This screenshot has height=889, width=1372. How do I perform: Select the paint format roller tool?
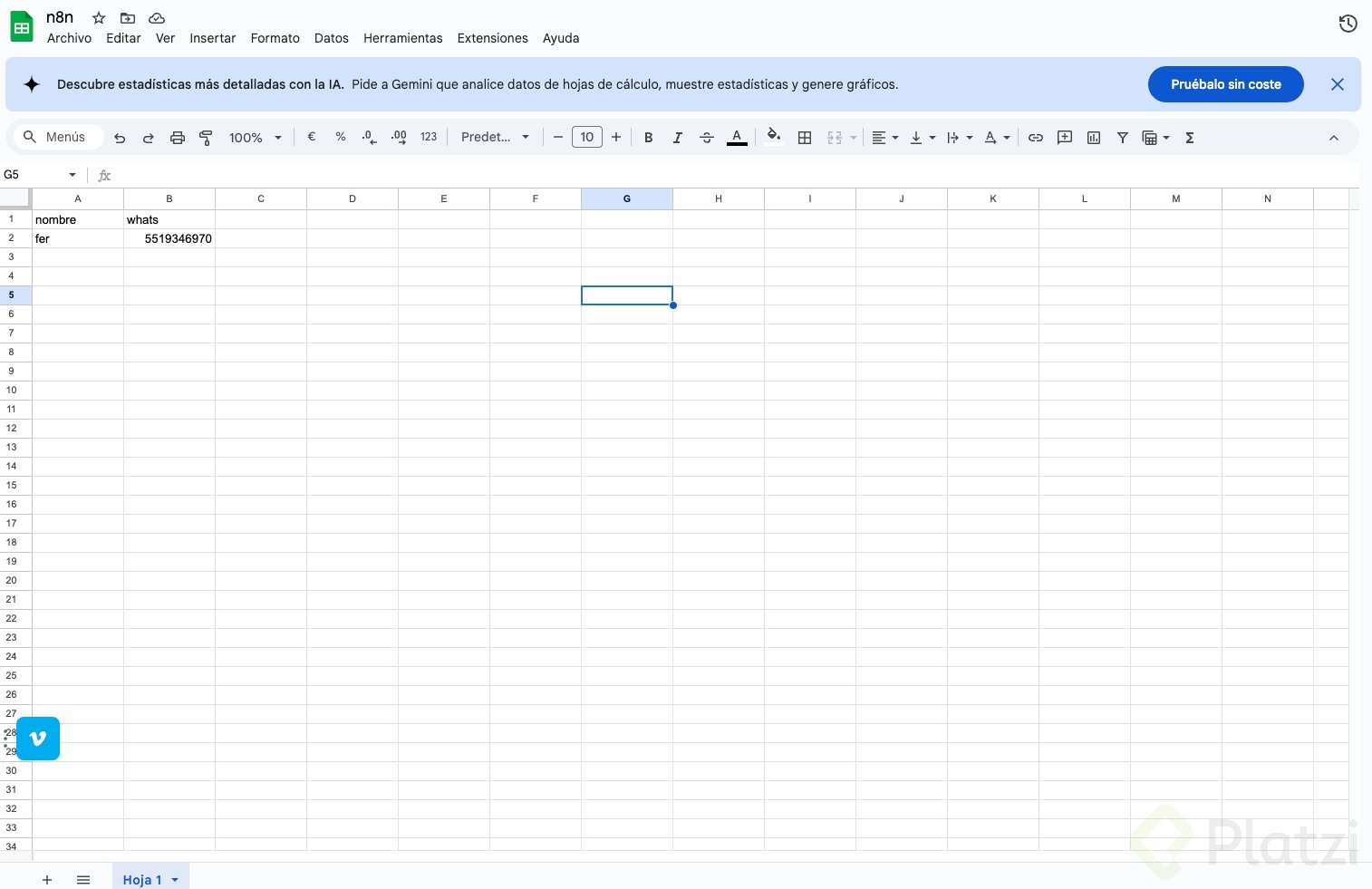207,138
